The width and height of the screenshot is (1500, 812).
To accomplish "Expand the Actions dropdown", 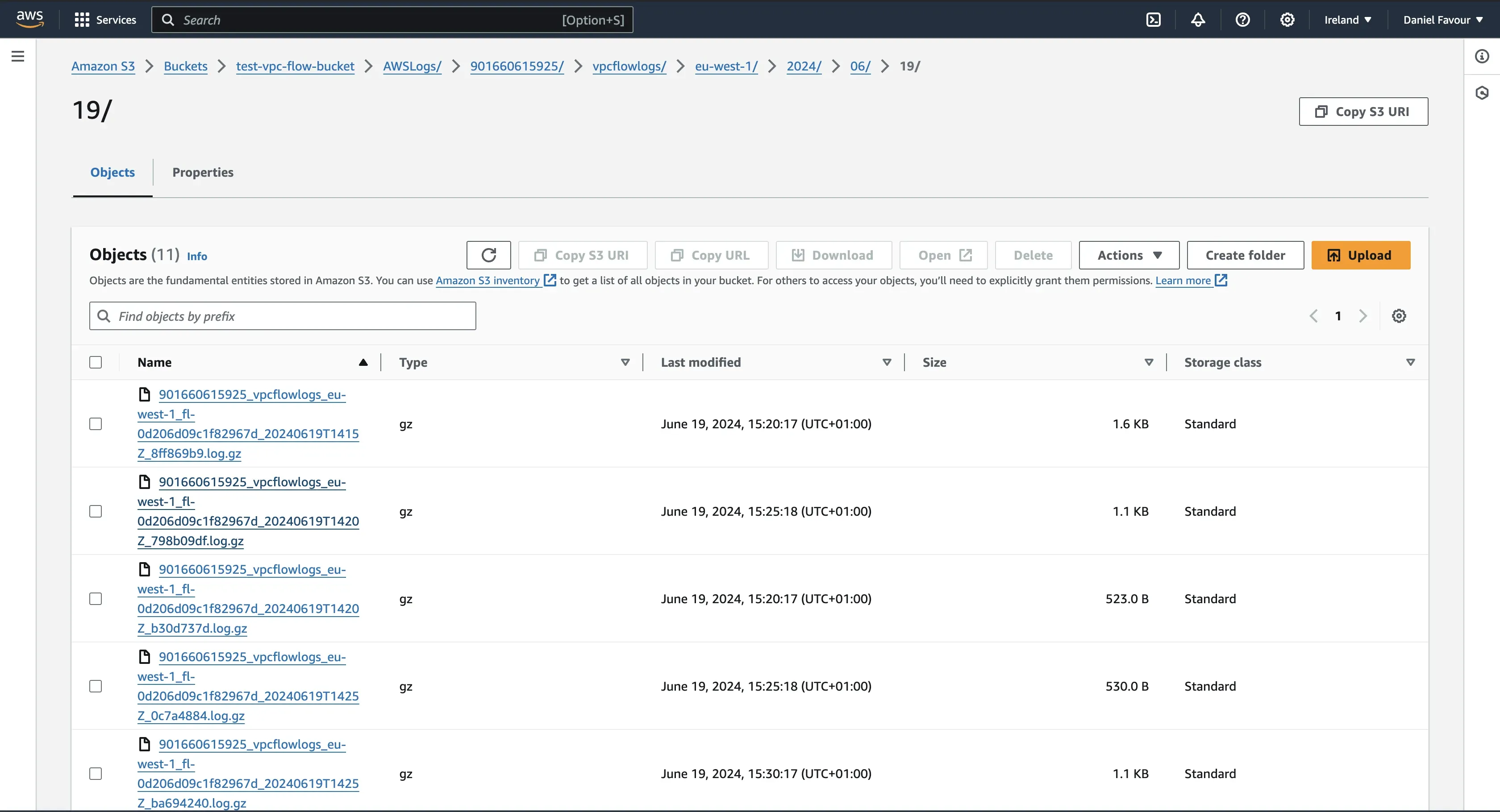I will [x=1129, y=255].
